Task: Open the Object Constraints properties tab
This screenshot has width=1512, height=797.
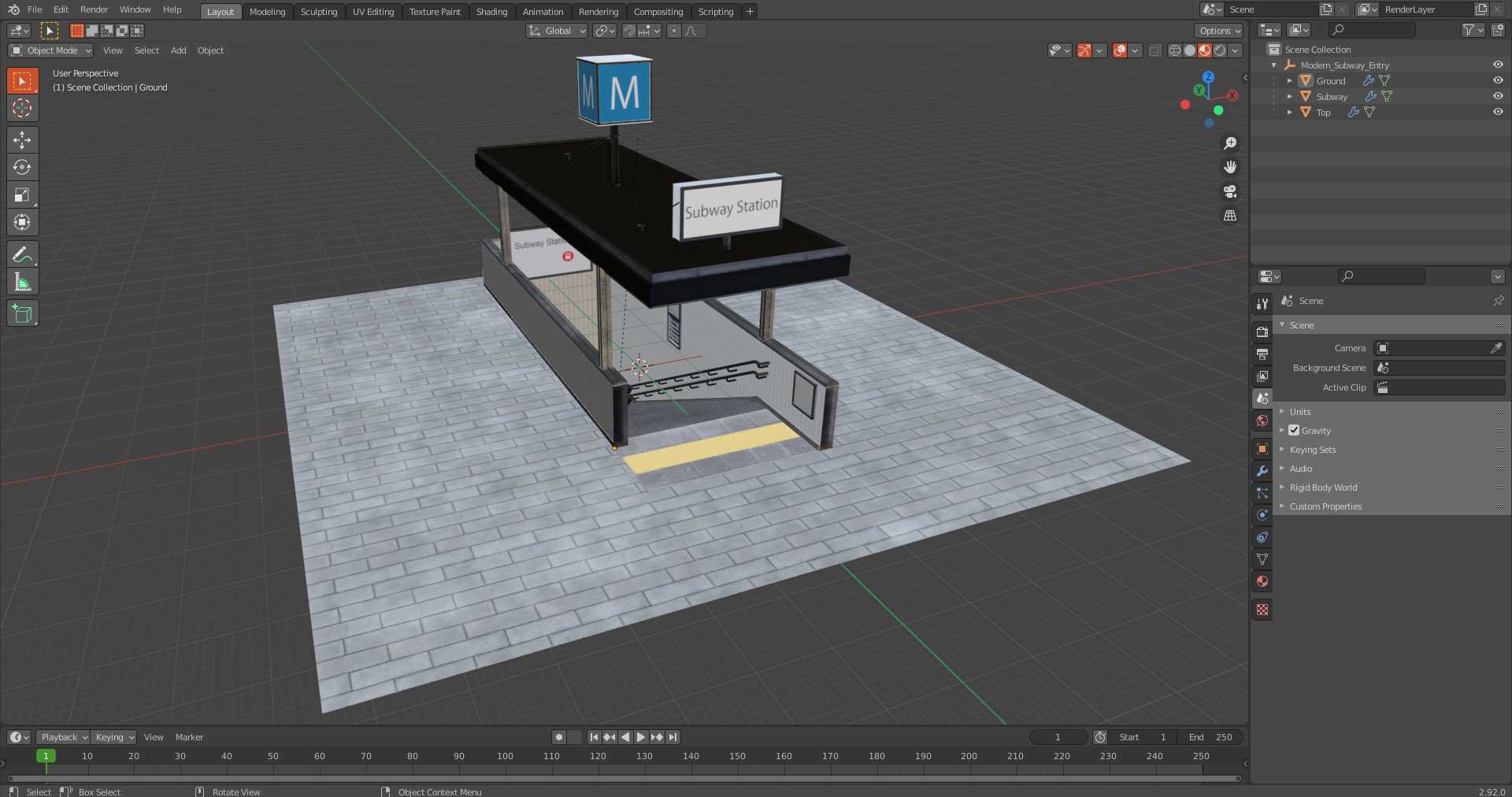Action: click(x=1262, y=537)
